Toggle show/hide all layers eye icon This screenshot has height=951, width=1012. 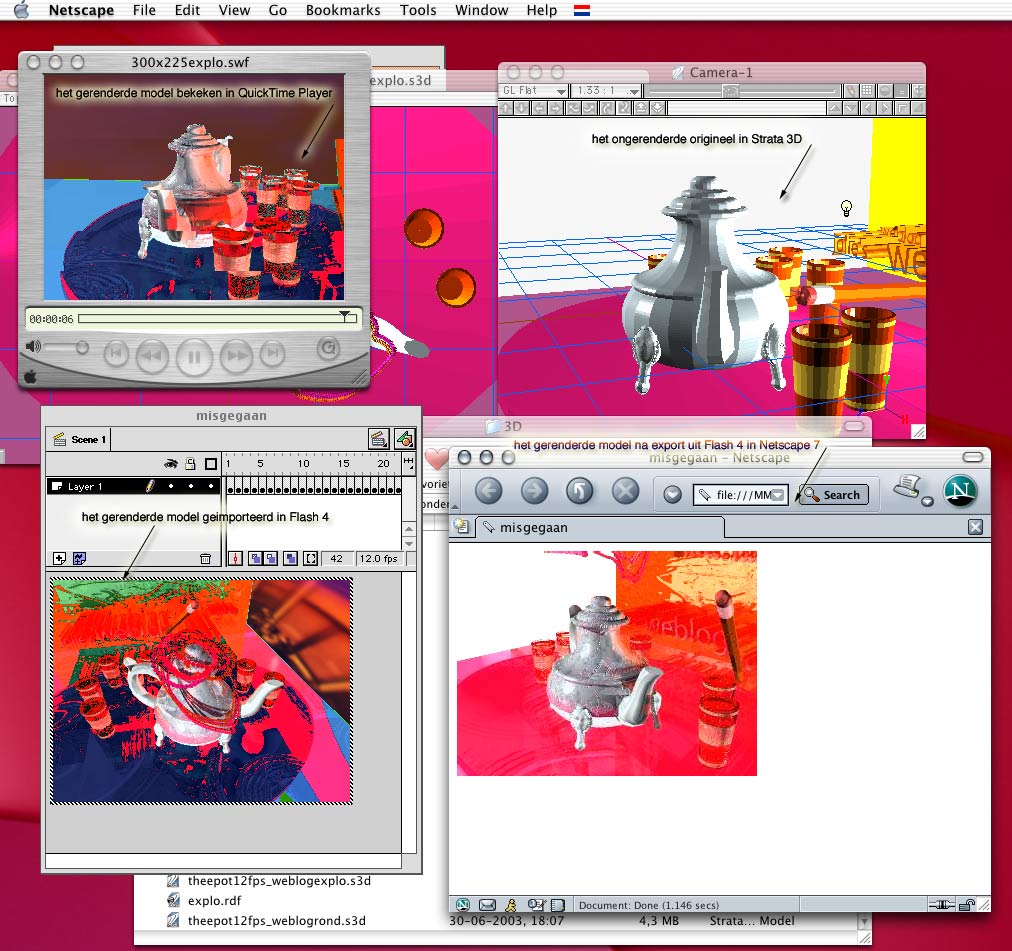click(x=171, y=464)
